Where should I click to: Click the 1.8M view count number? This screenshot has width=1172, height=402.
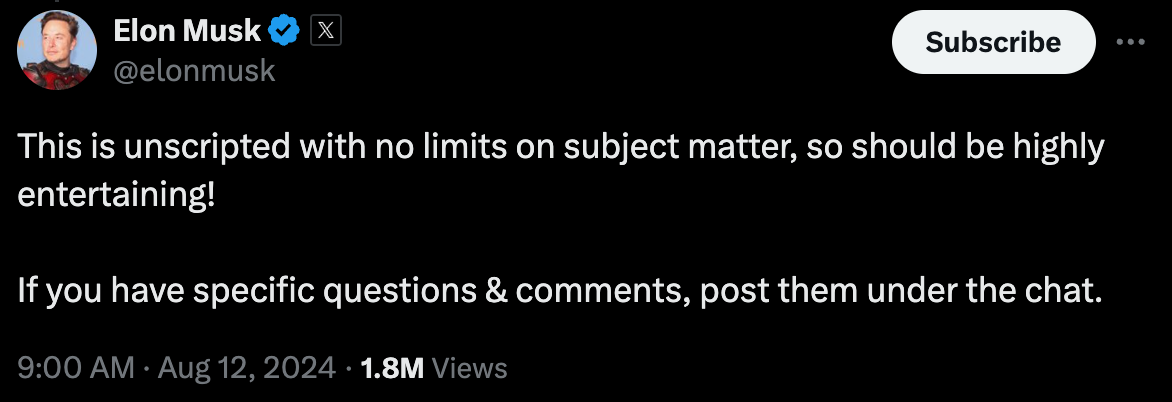pos(391,368)
